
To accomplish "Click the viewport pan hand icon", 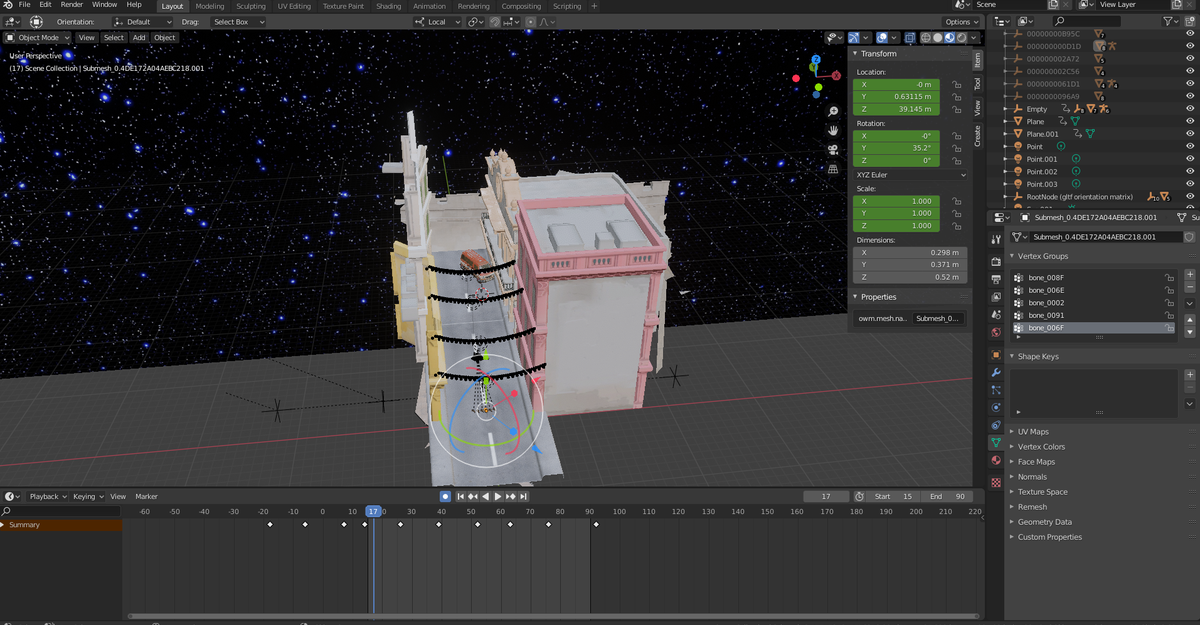I will (833, 130).
